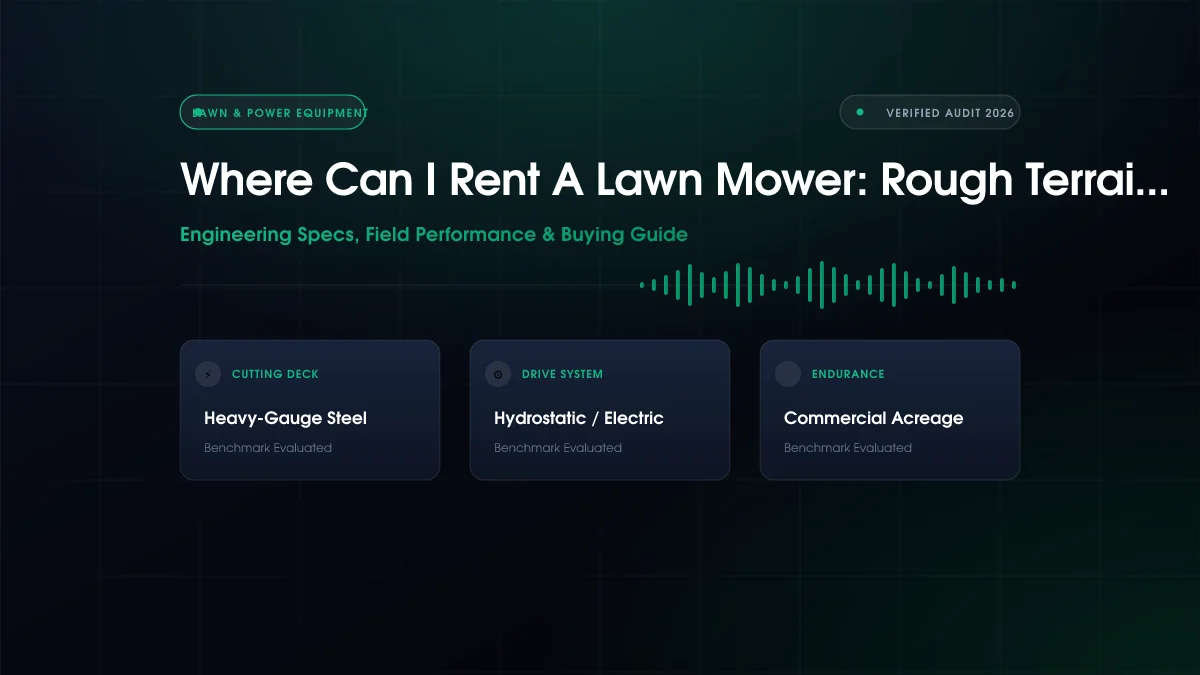Click the green audio waveform graphic
The image size is (1200, 675).
(x=828, y=285)
